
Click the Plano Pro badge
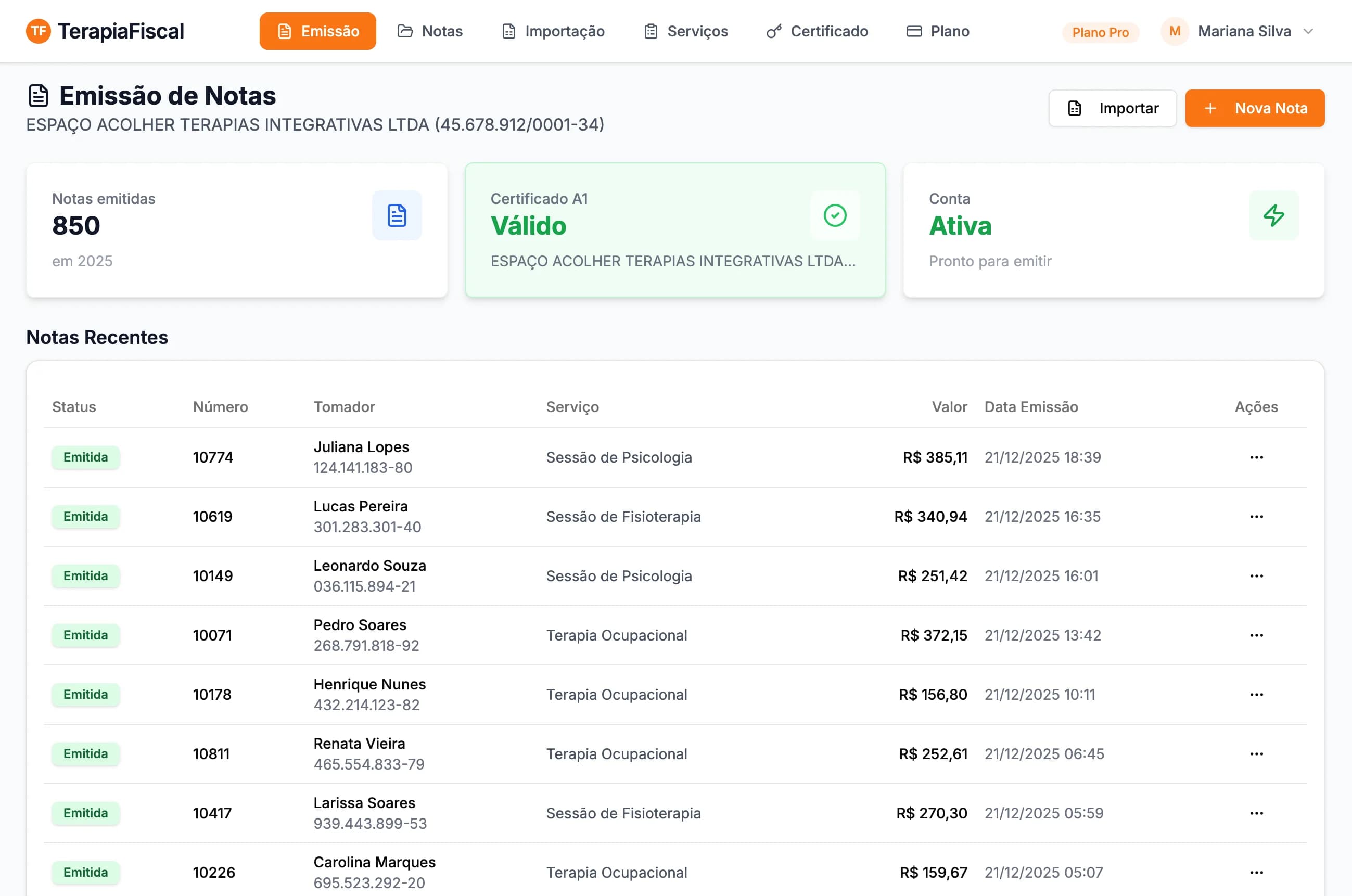pos(1100,32)
